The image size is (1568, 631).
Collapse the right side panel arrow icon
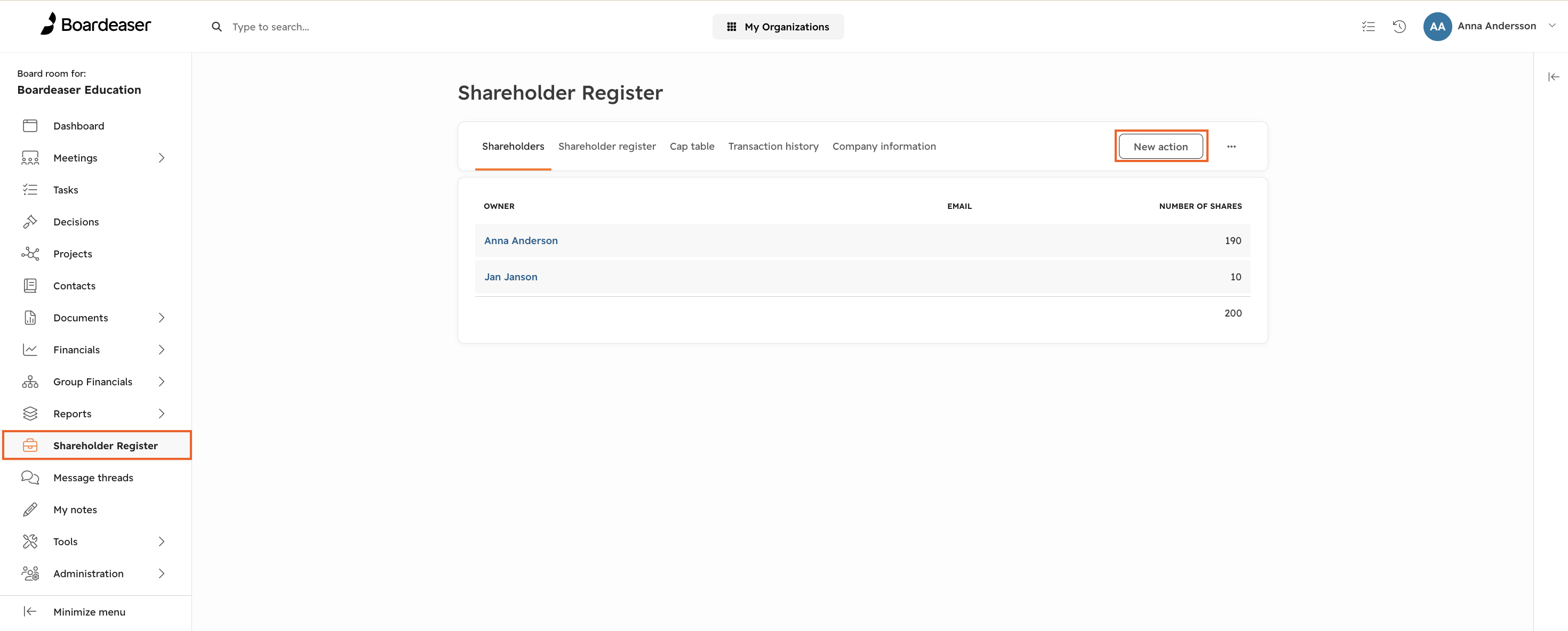tap(1554, 77)
